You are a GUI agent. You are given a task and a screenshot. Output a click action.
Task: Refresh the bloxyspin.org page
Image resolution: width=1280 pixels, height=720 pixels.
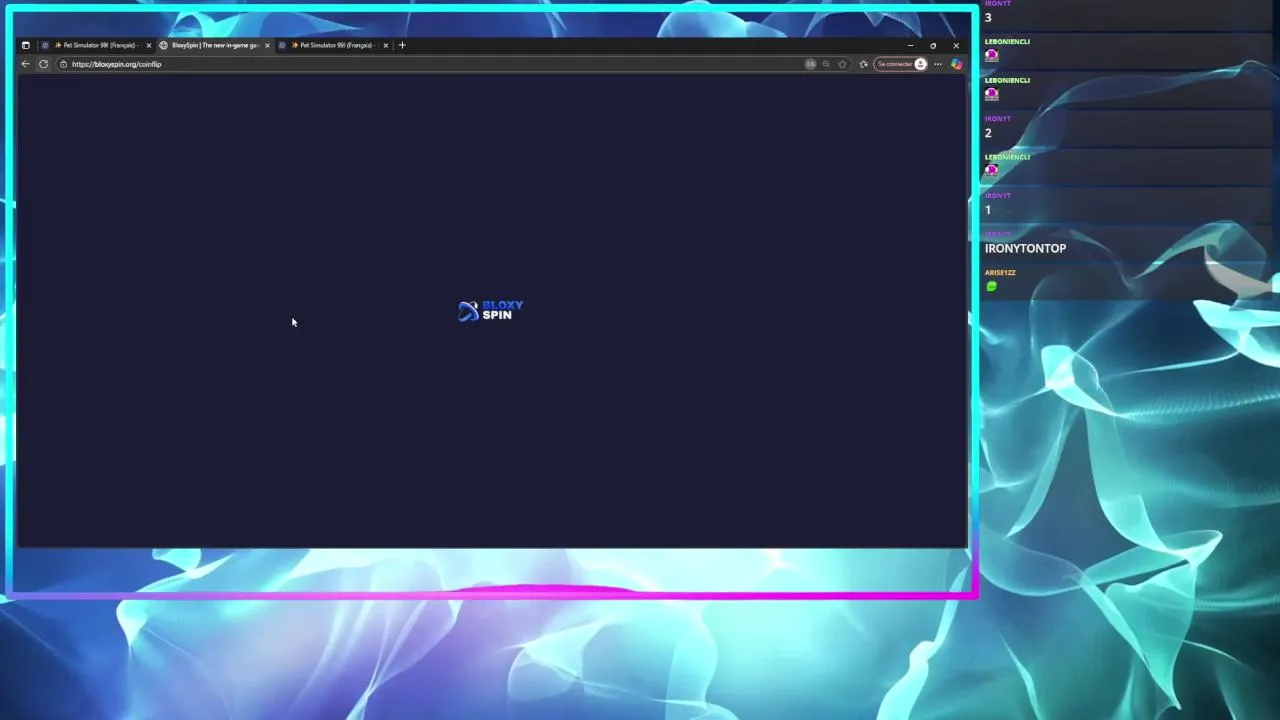[43, 64]
